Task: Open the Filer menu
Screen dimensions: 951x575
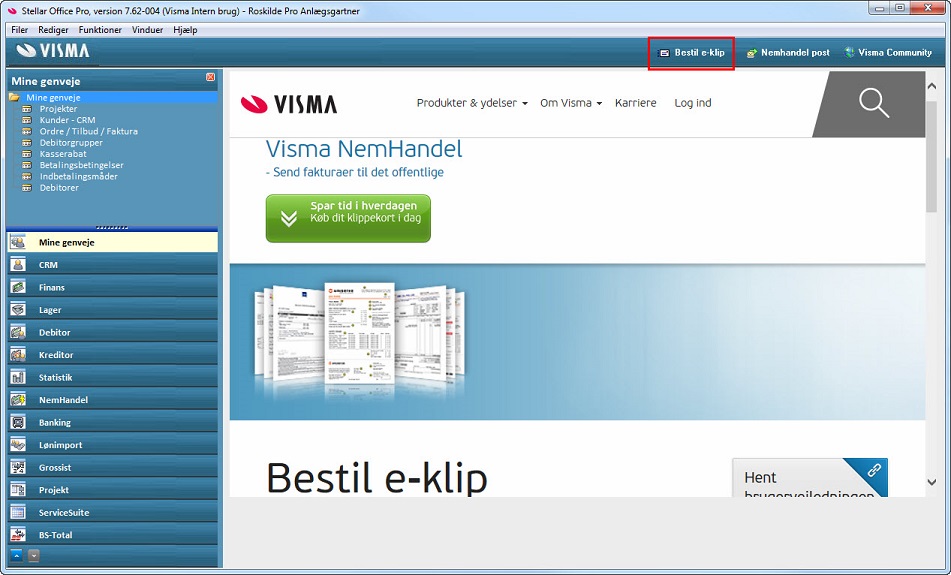Action: pyautogui.click(x=19, y=30)
